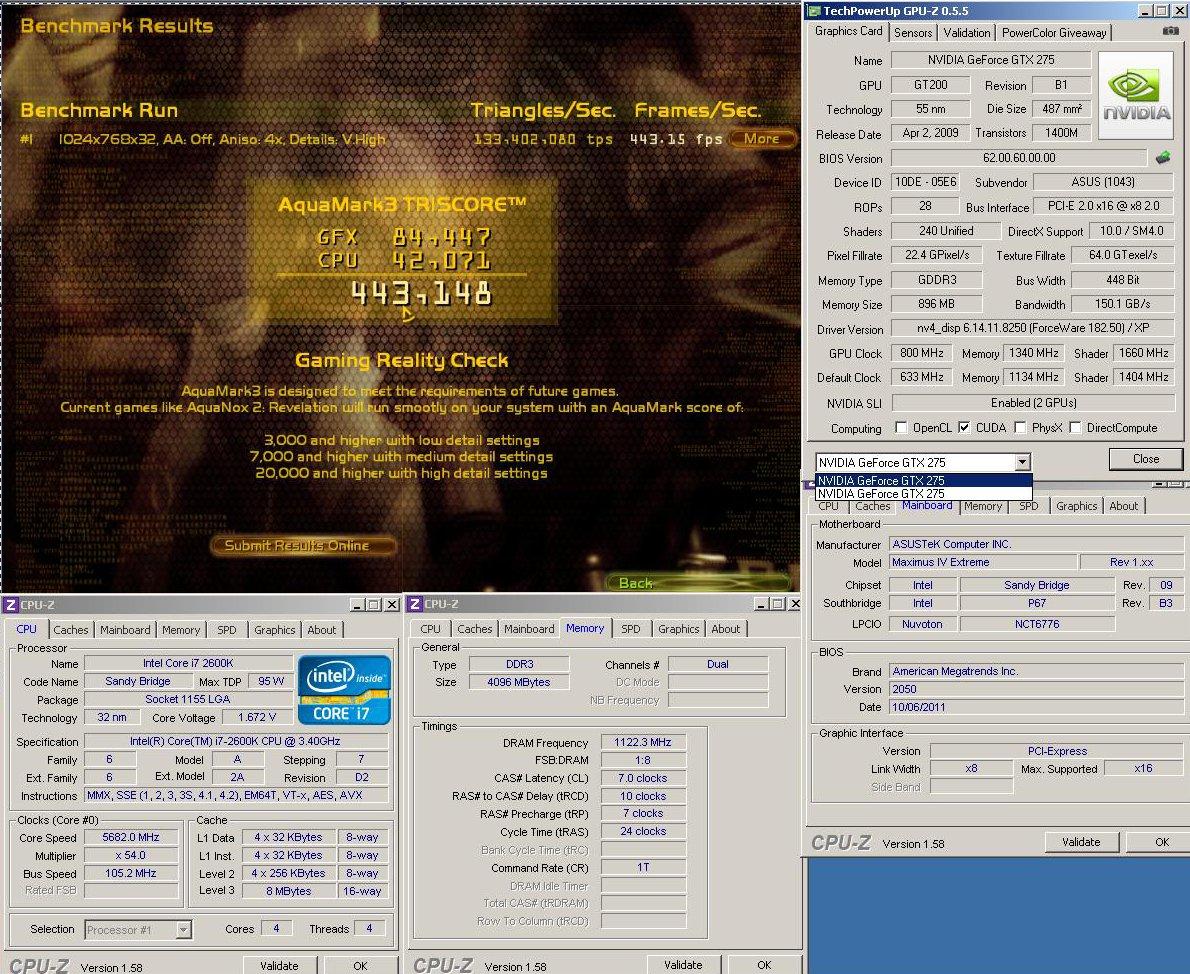Open Caches tab in the left CPU-Z window
Viewport: 1190px width, 974px height.
[71, 630]
